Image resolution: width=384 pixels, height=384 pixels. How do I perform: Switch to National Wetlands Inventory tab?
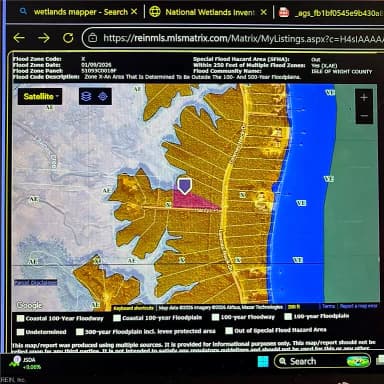(203, 12)
